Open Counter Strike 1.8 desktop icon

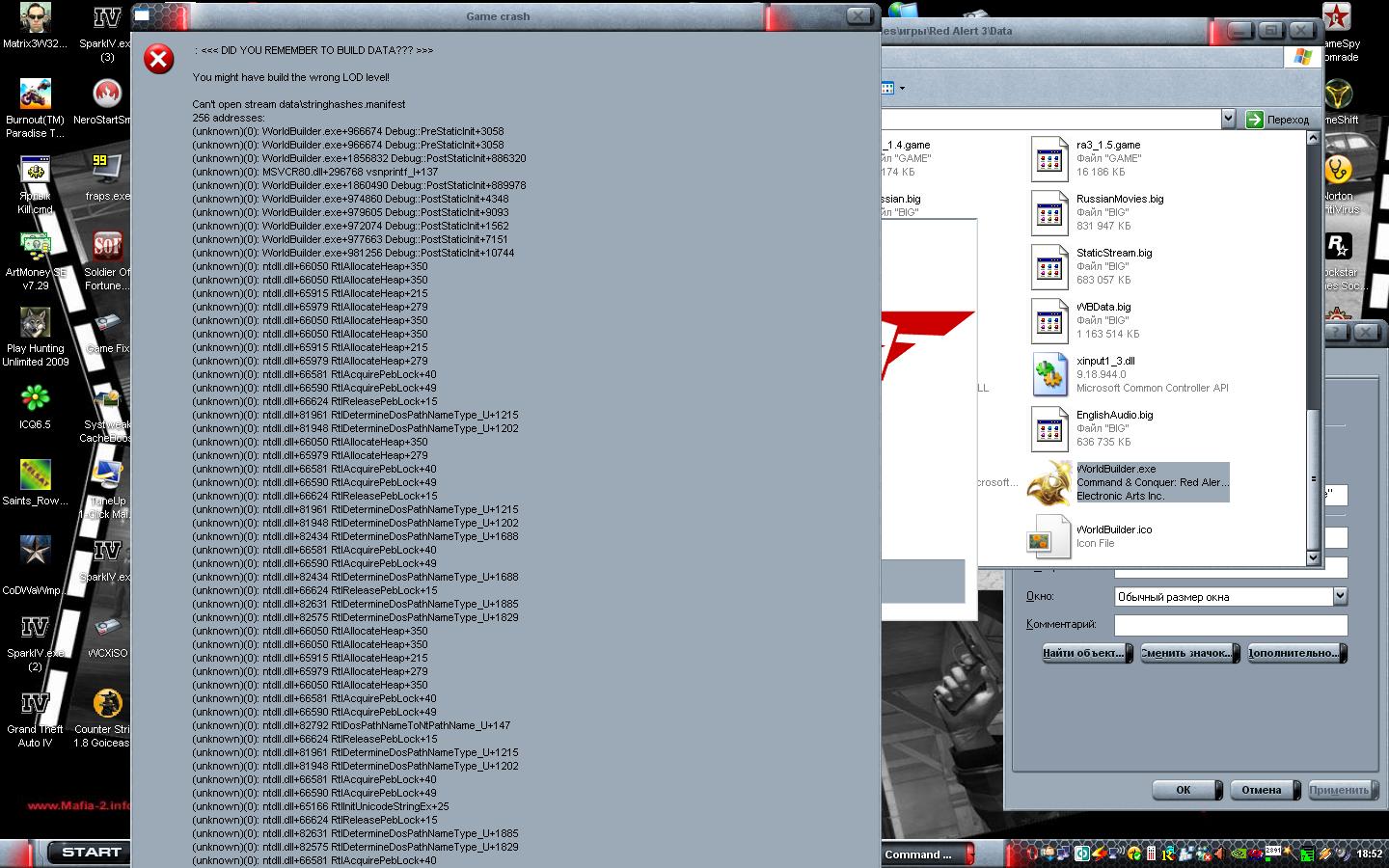107,718
